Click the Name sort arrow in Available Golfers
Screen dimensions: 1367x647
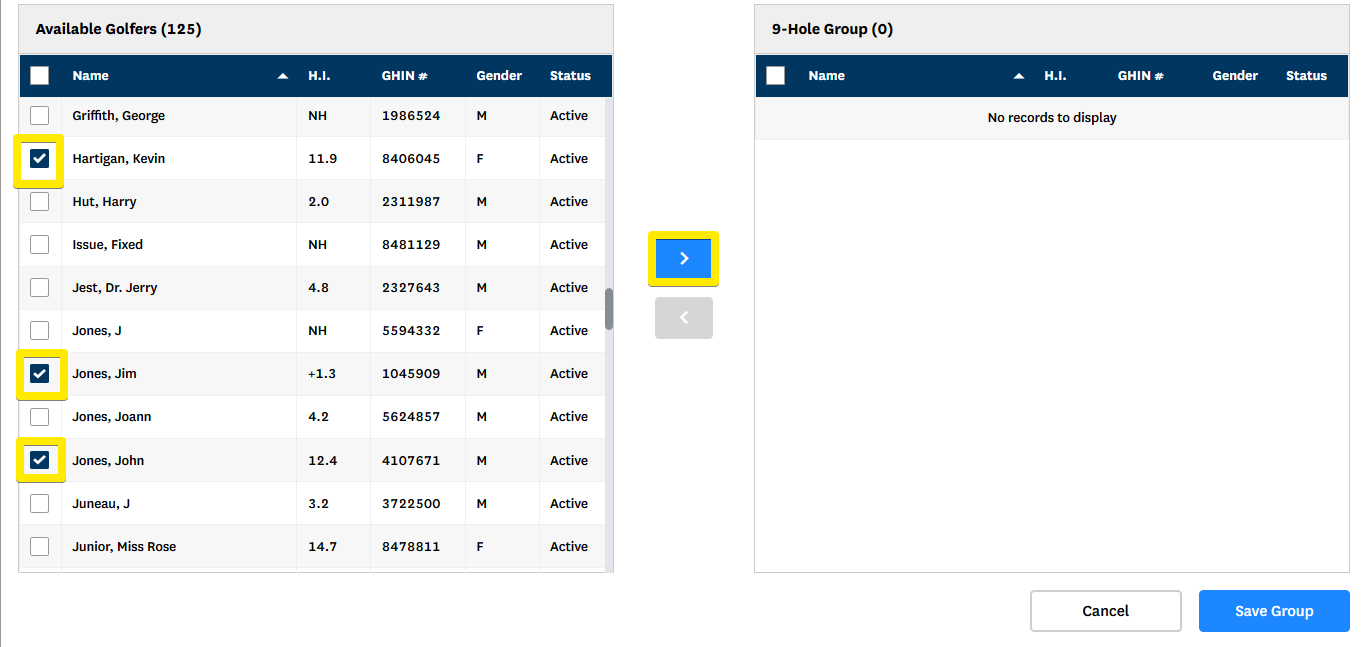[283, 76]
